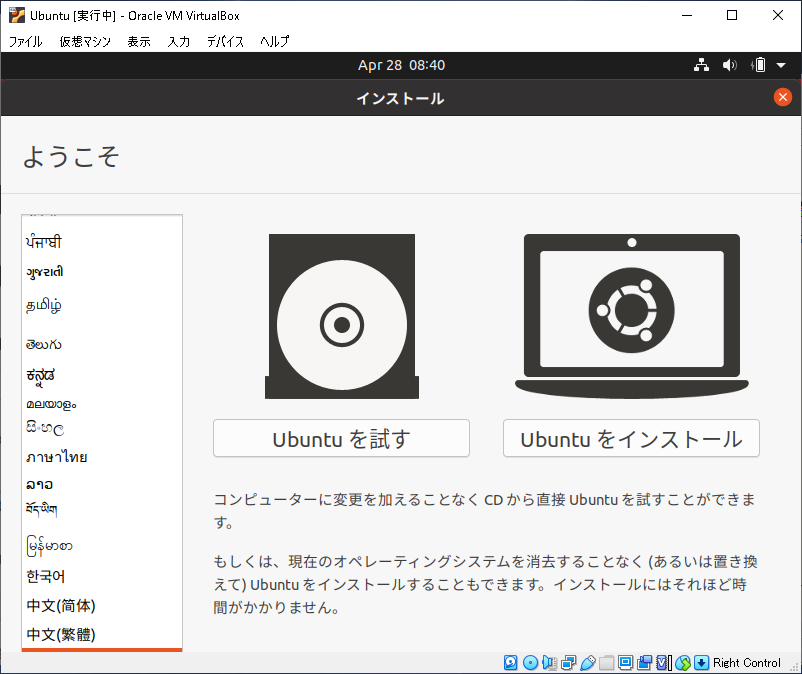Click the shared folders status icon

[605, 662]
